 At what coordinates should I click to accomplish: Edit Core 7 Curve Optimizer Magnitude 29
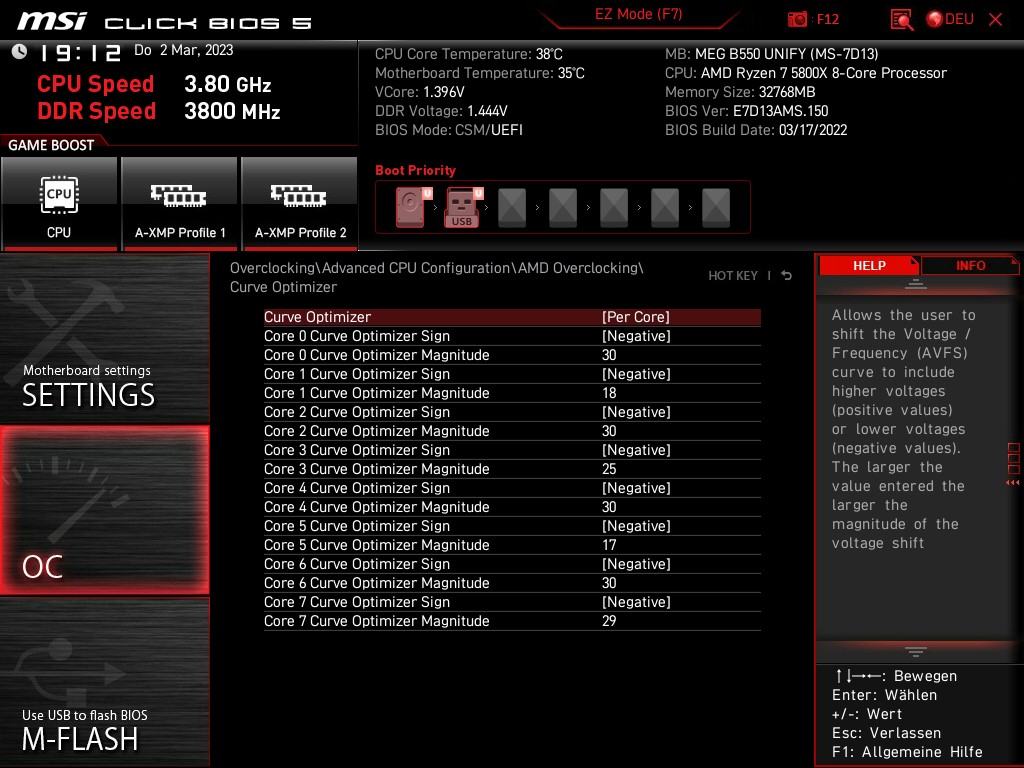512,620
